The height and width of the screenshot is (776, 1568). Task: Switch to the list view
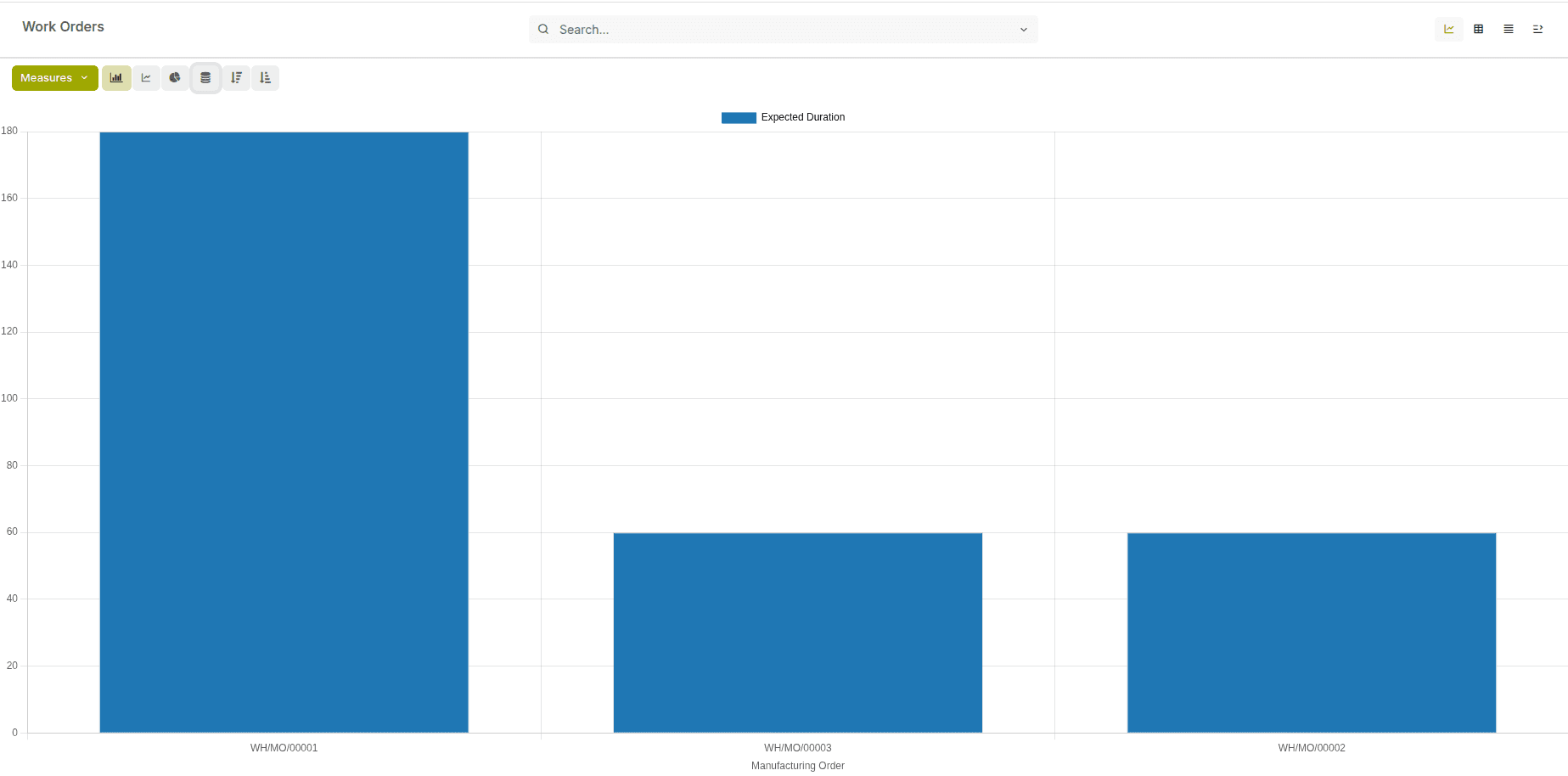1508,28
